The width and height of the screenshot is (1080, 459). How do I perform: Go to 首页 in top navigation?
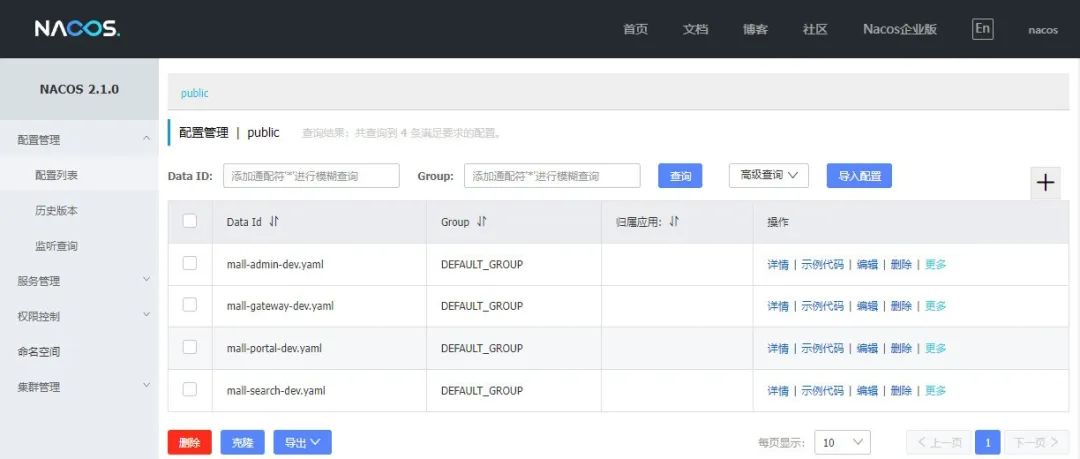coord(635,30)
